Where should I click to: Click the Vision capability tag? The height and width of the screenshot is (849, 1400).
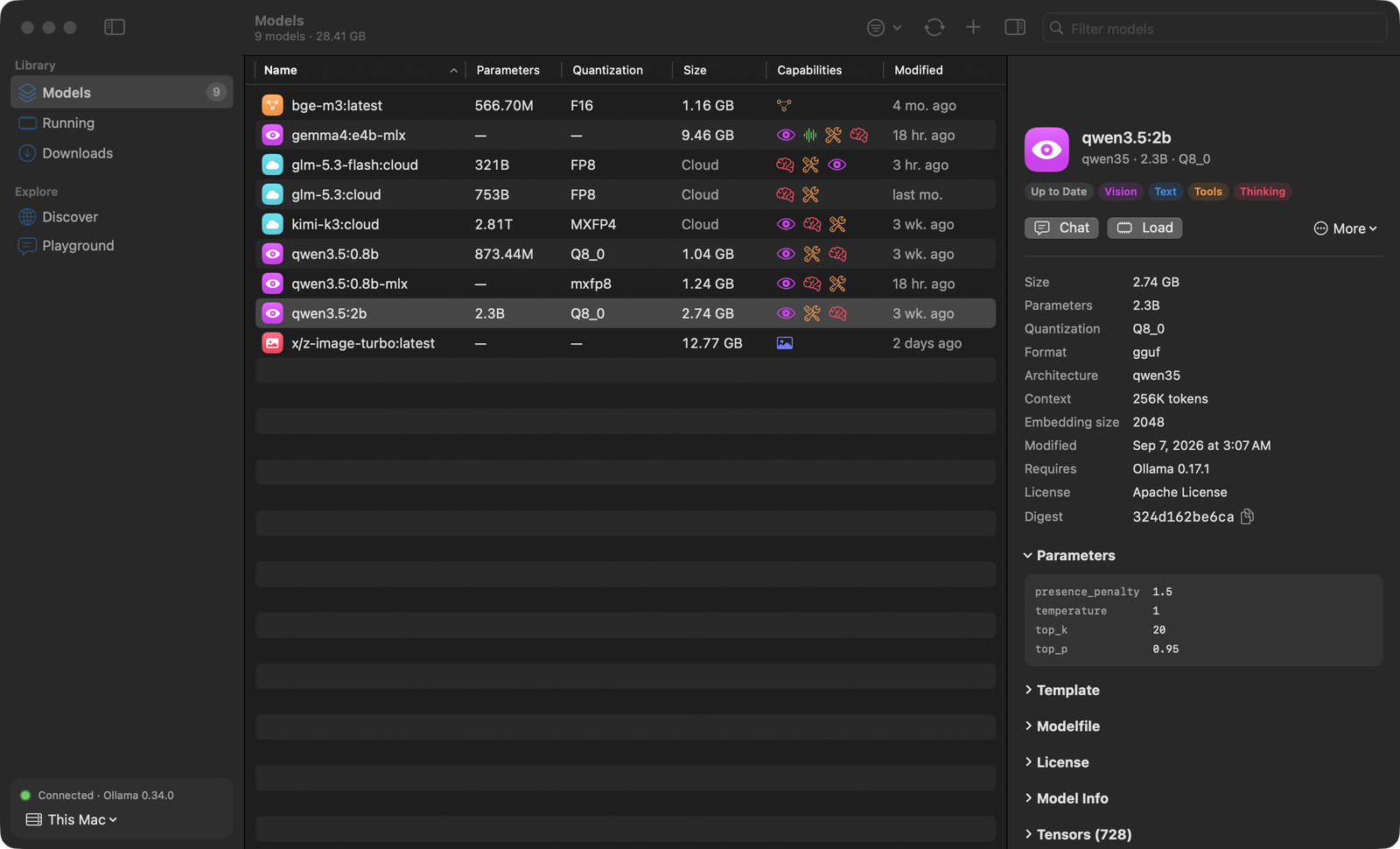tap(1121, 192)
